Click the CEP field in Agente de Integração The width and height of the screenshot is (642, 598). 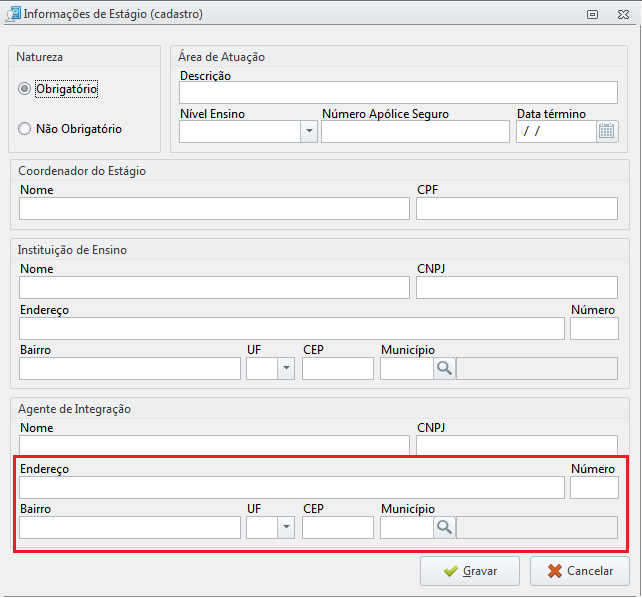[x=338, y=527]
